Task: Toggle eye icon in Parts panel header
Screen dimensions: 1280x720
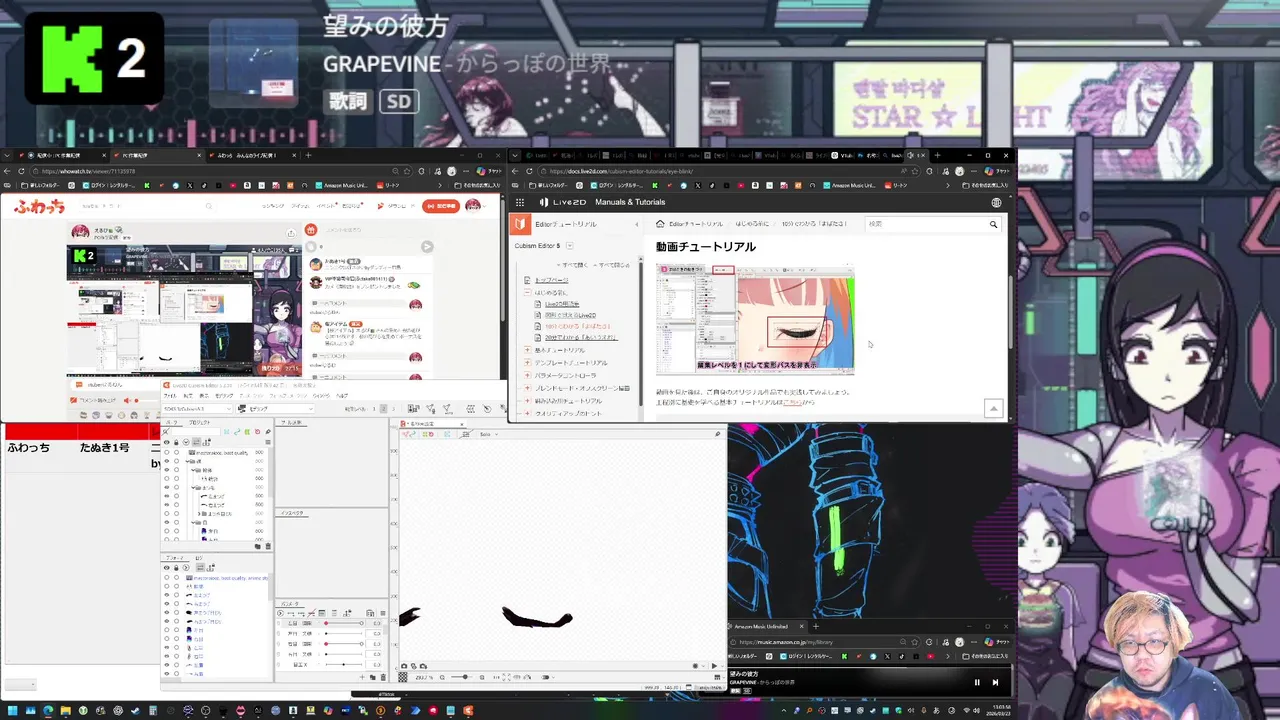Action: [167, 442]
